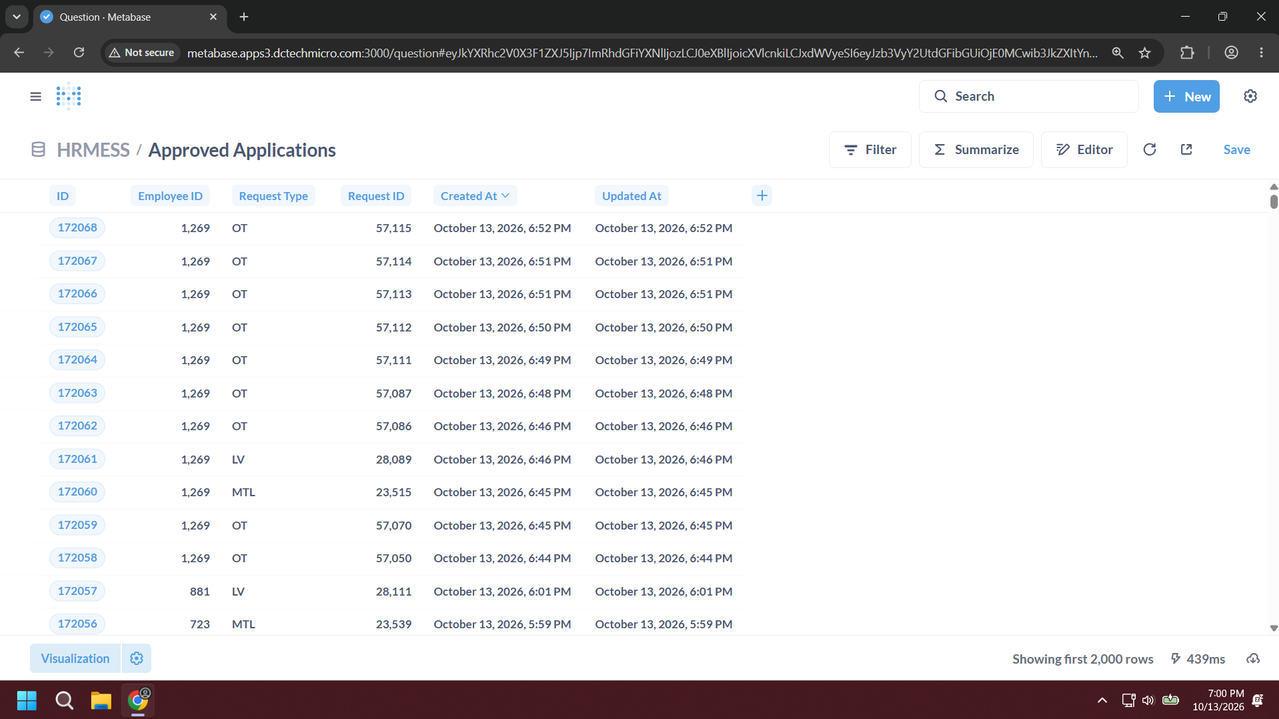
Task: Zoom the page via address bar magnifier
Action: coord(1118,52)
